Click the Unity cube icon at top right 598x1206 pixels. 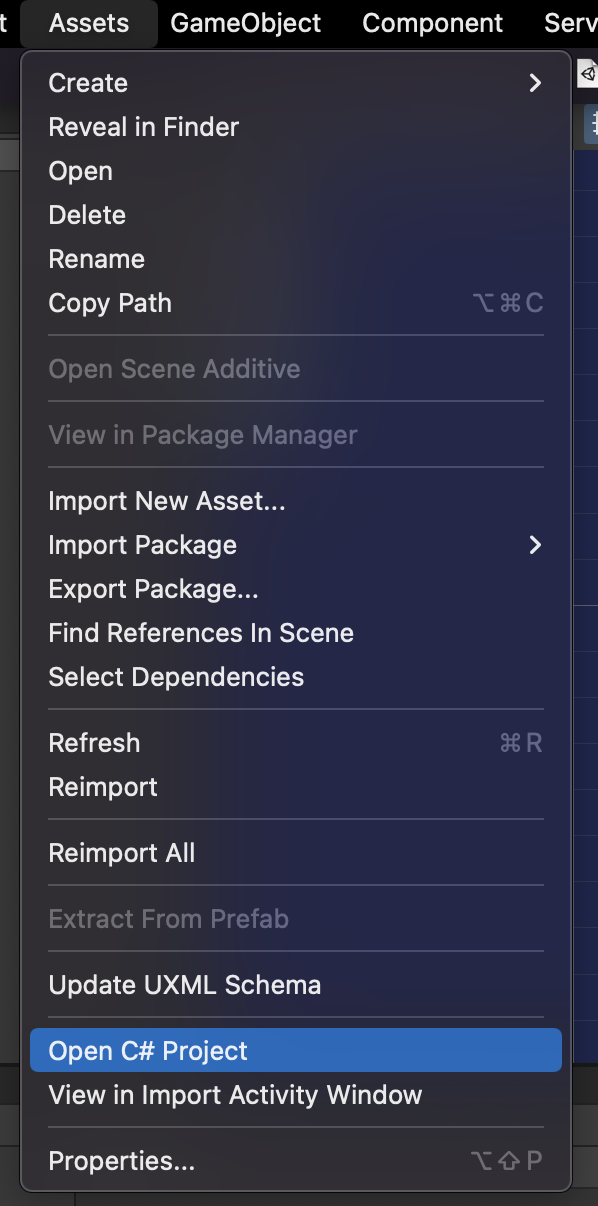coord(588,74)
